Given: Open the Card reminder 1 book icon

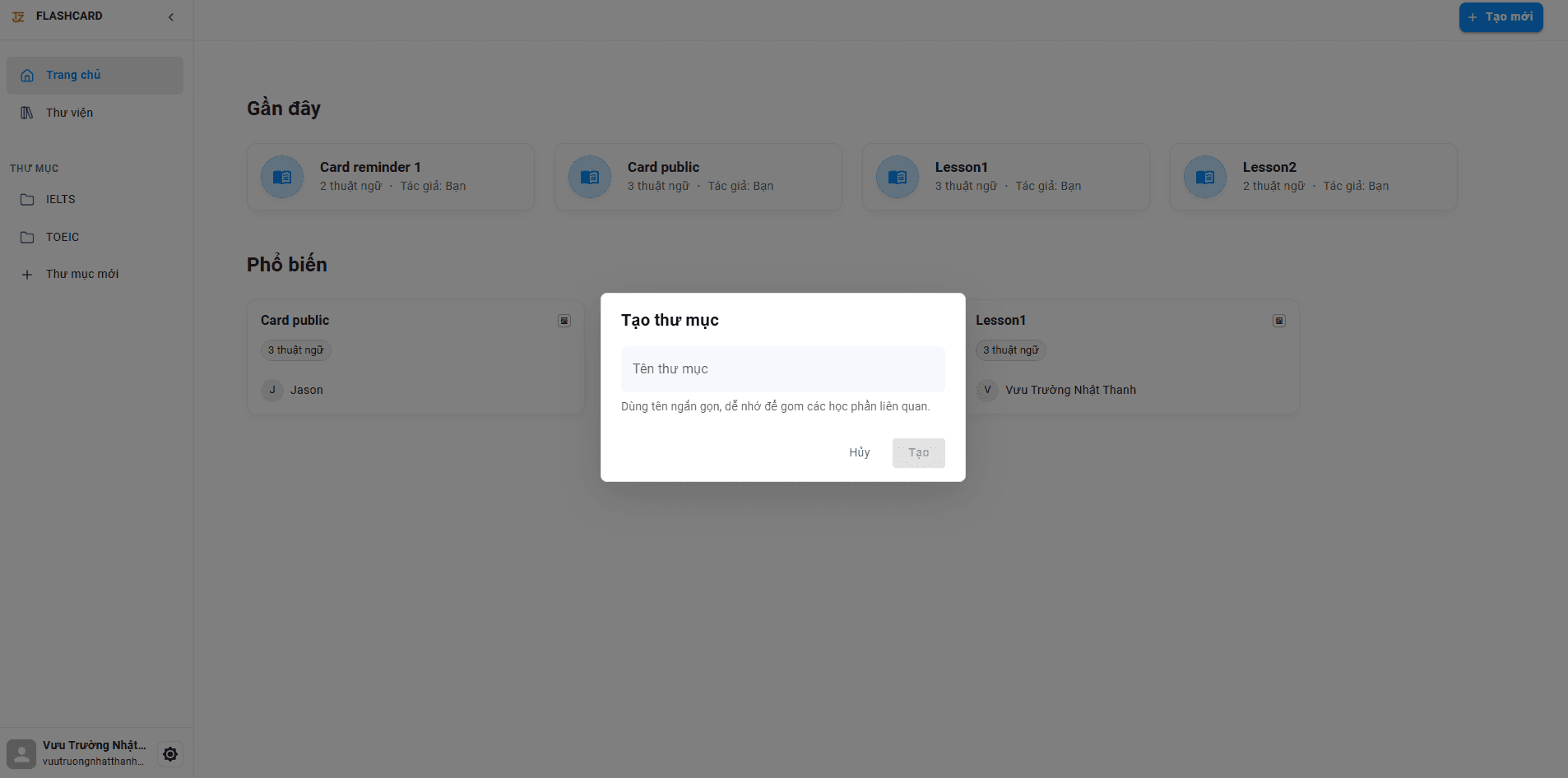Looking at the screenshot, I should (282, 177).
